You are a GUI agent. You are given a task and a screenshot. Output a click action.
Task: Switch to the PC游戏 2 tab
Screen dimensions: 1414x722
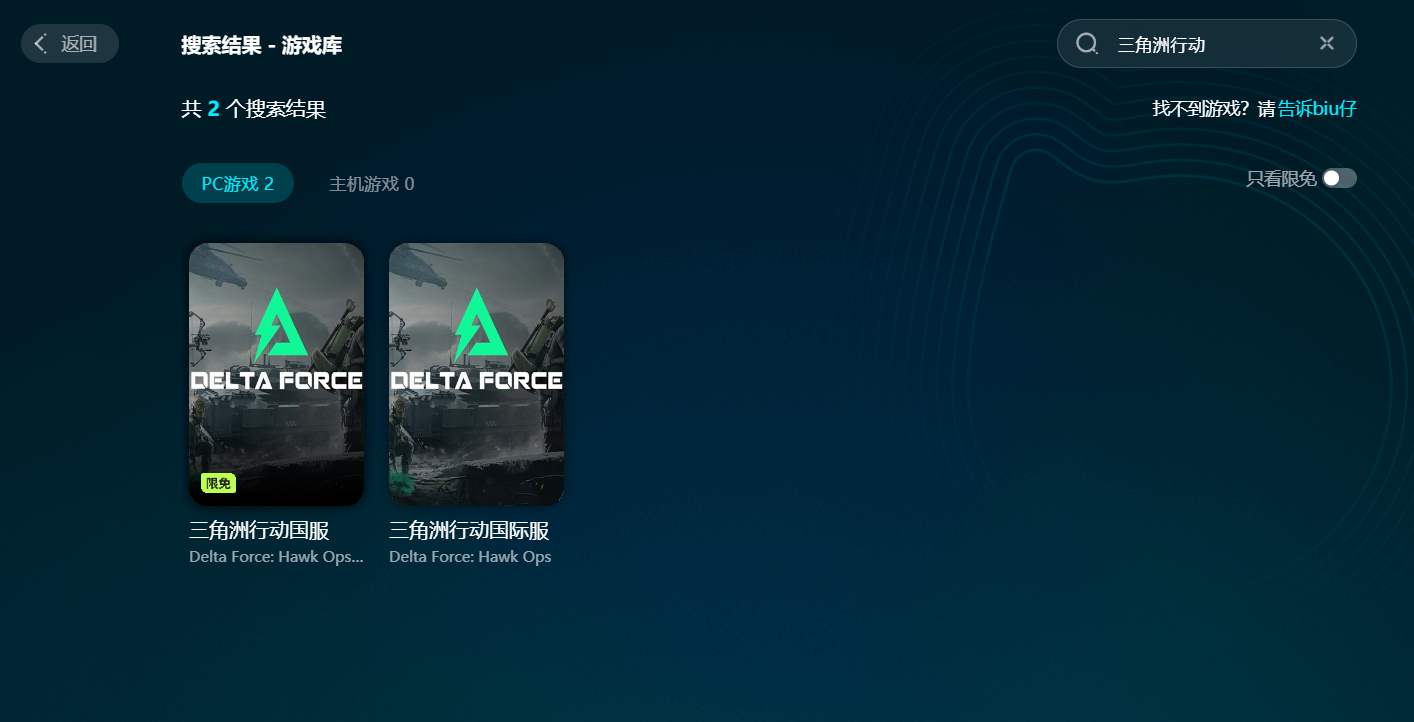tap(238, 184)
